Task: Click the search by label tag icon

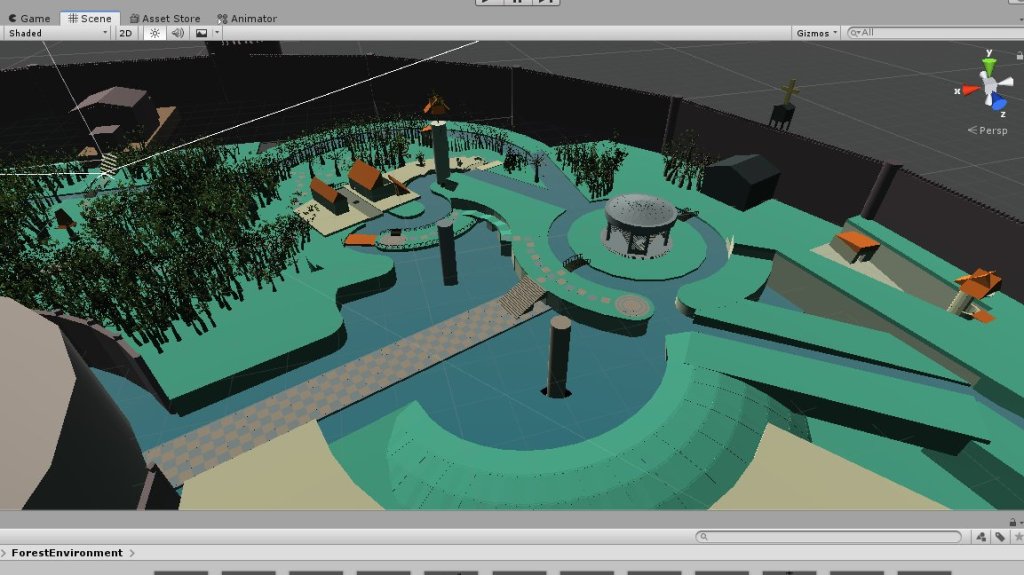Action: tap(999, 537)
